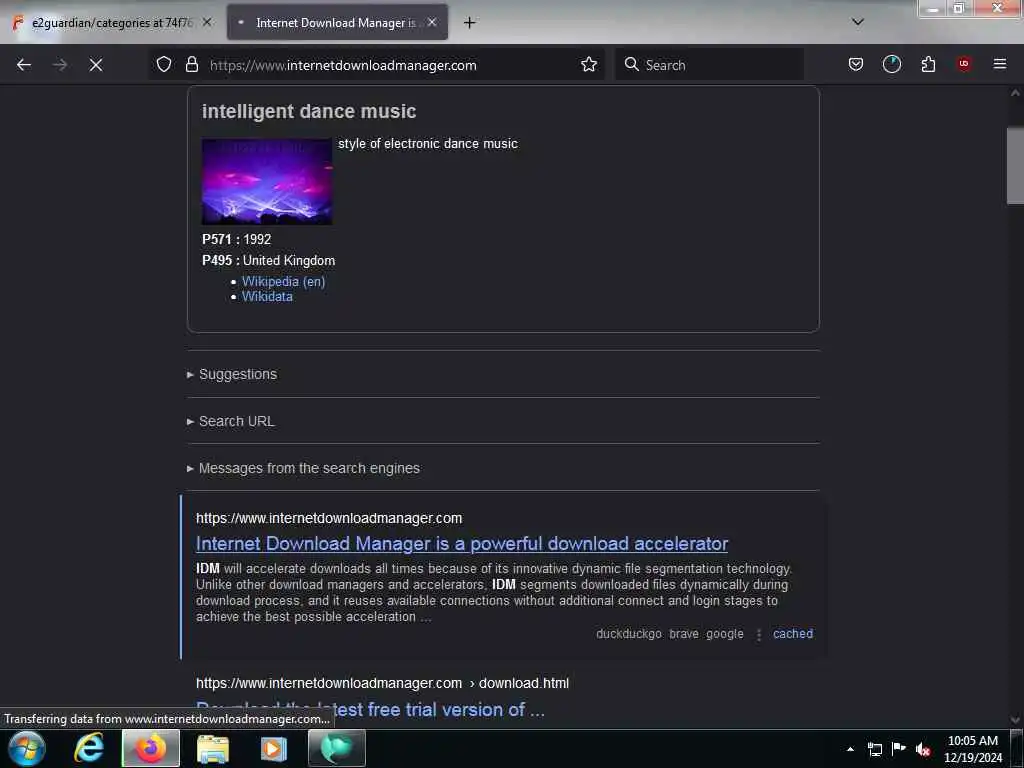
Task: Bookmark this page with the star
Action: tap(589, 64)
